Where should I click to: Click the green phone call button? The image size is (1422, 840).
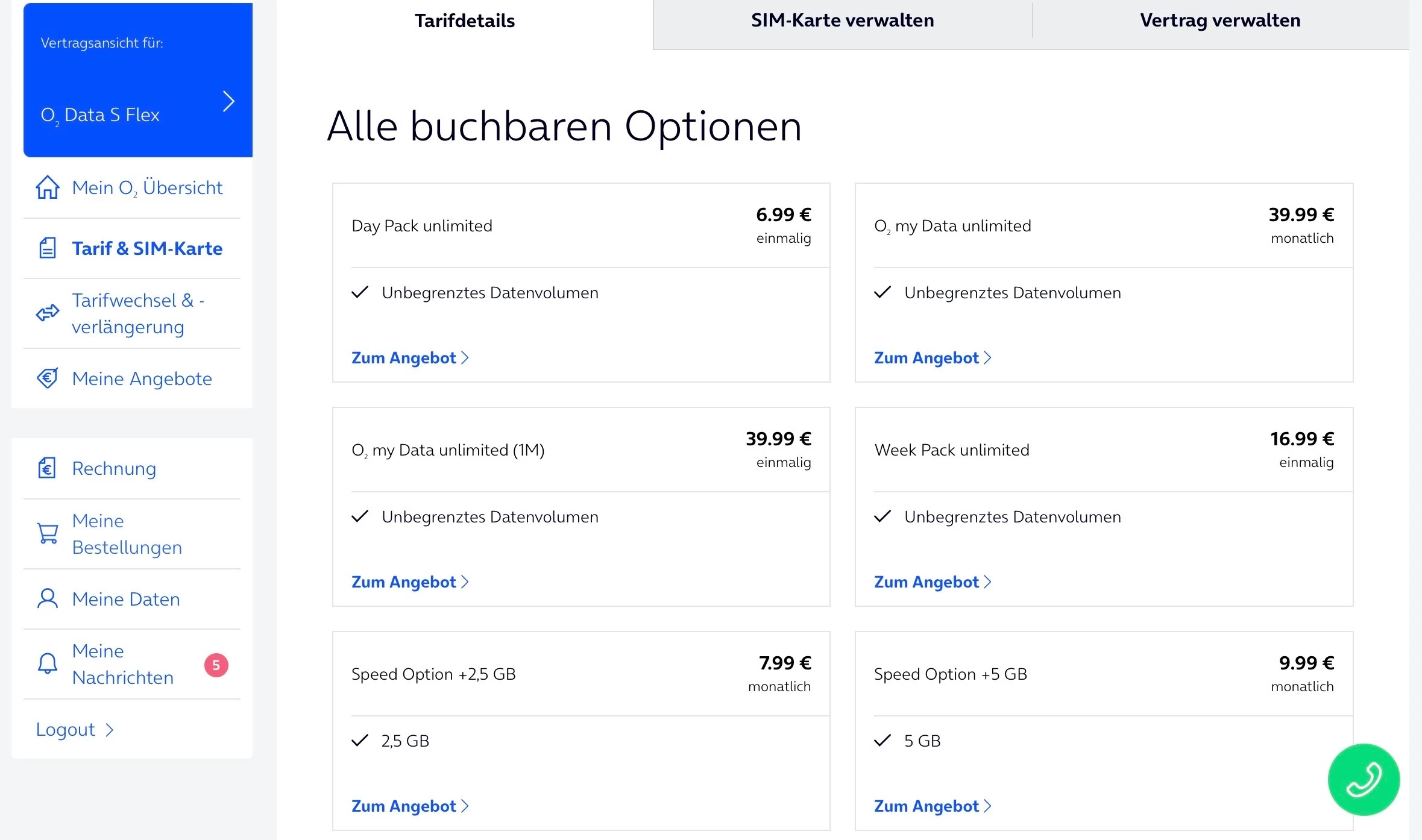pyautogui.click(x=1364, y=779)
